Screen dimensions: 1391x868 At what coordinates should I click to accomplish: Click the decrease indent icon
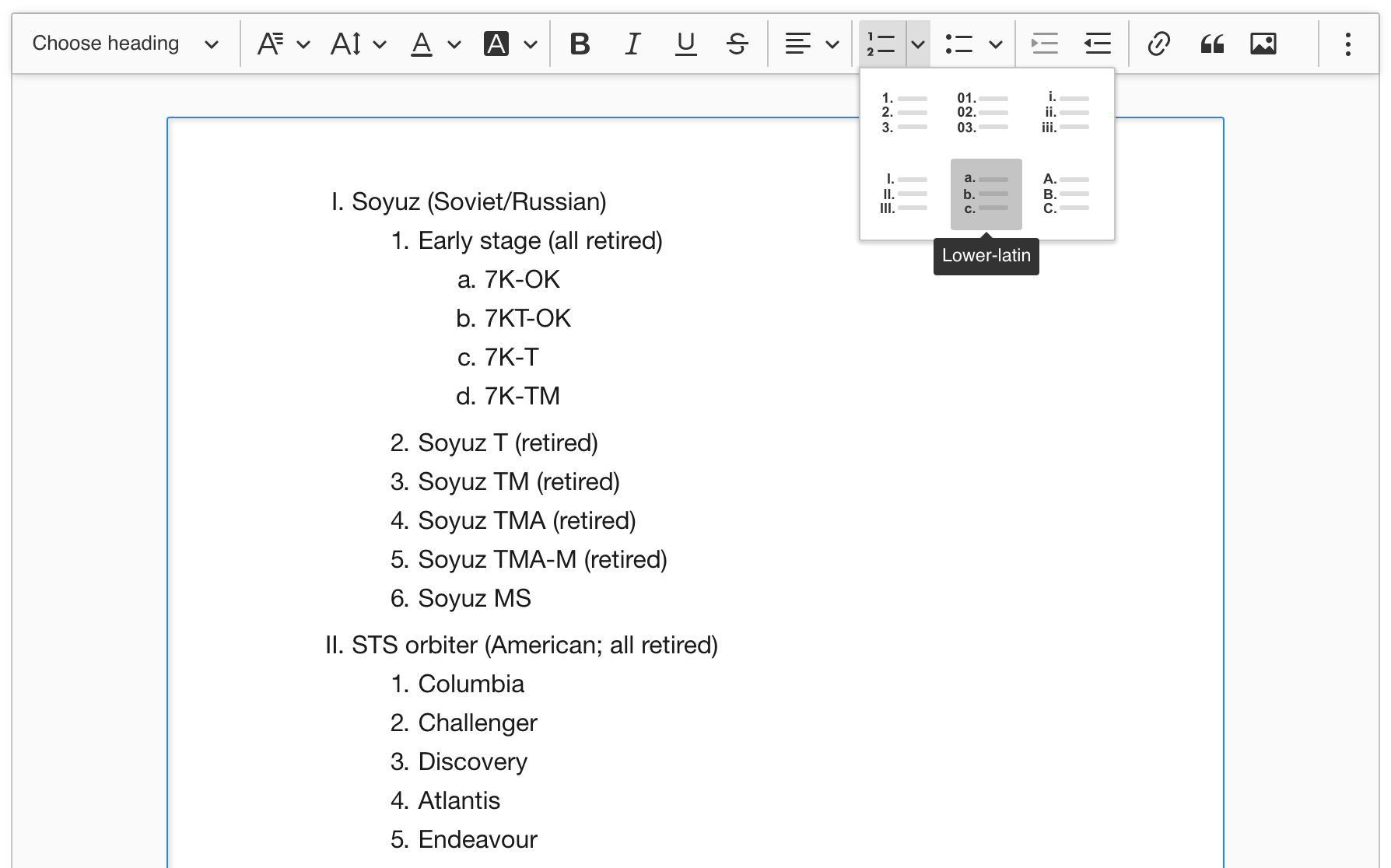point(1098,44)
